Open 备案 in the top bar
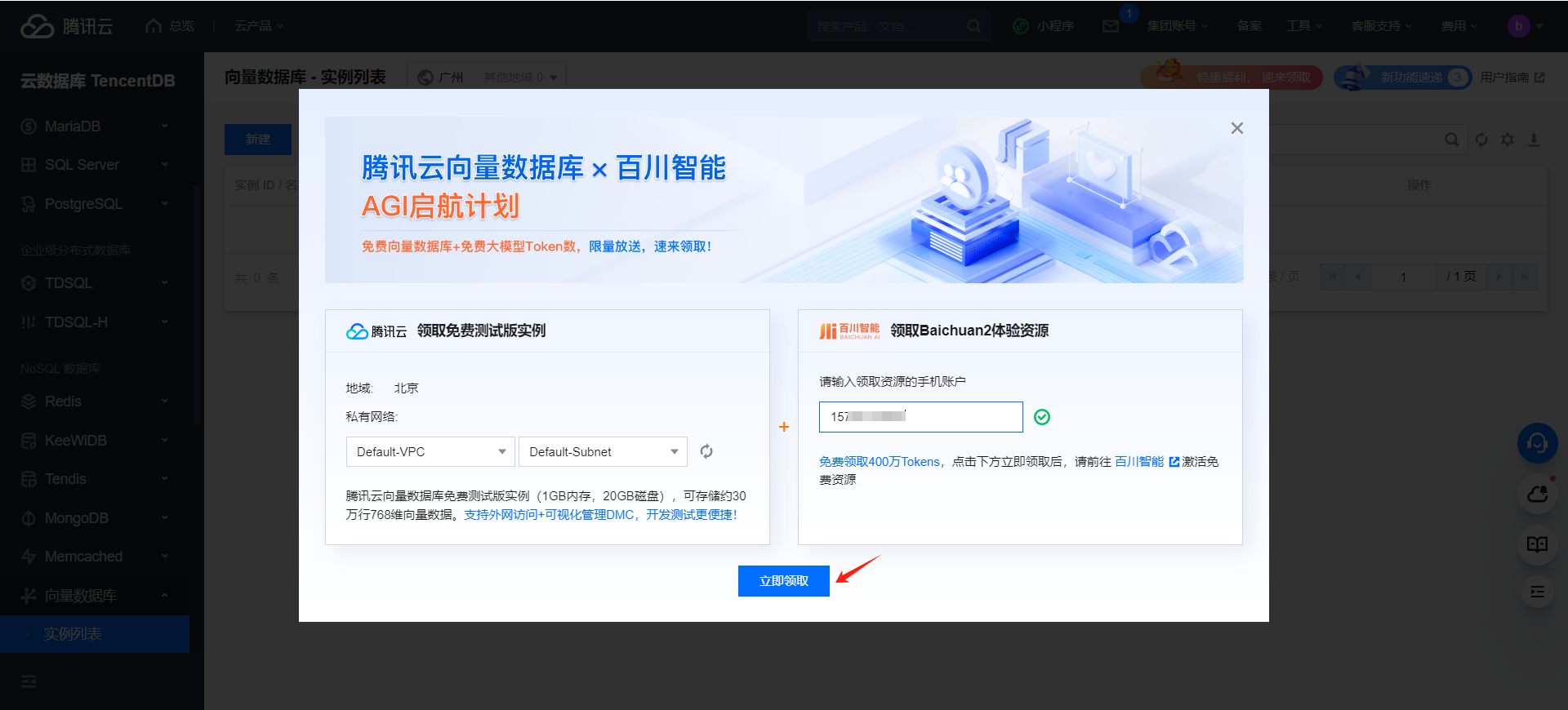 tap(1249, 26)
